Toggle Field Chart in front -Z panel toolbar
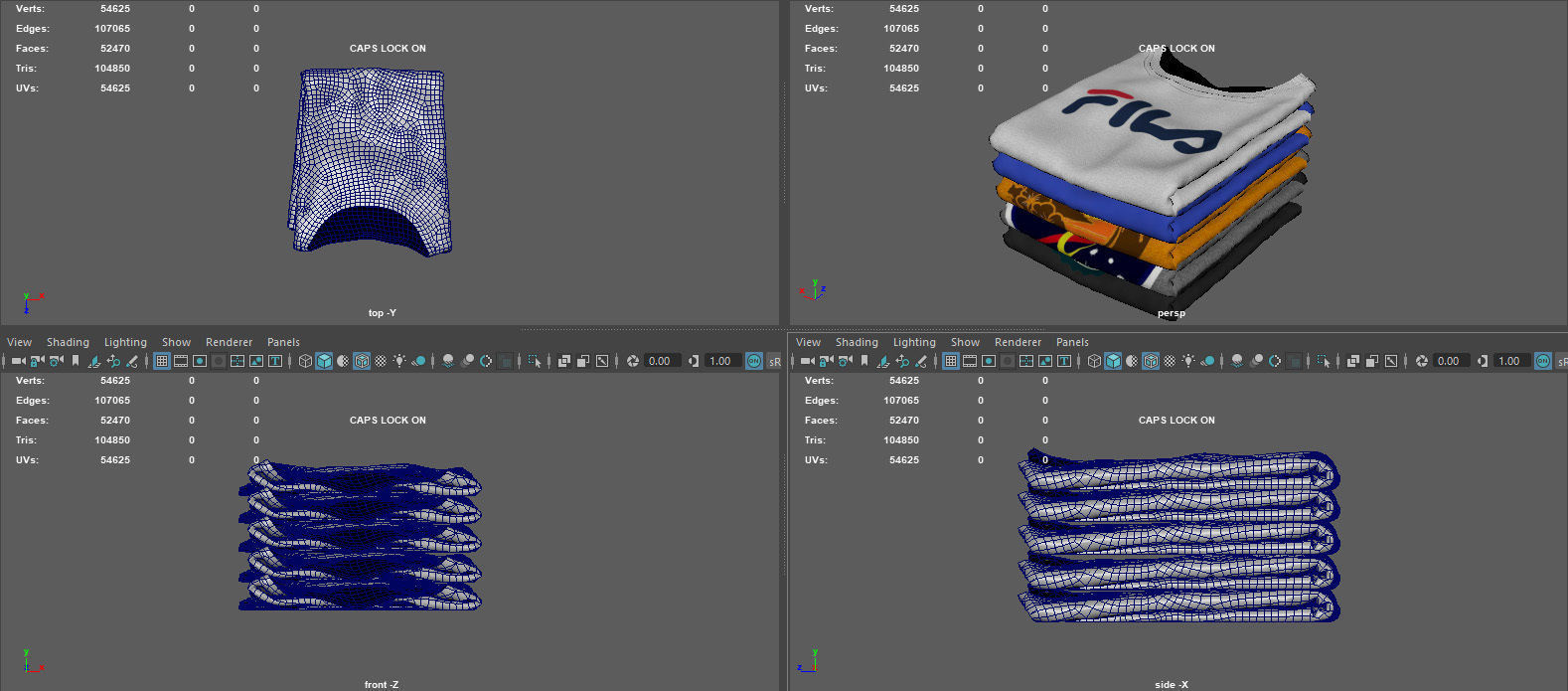Viewport: 1568px width, 691px height. coord(237,361)
